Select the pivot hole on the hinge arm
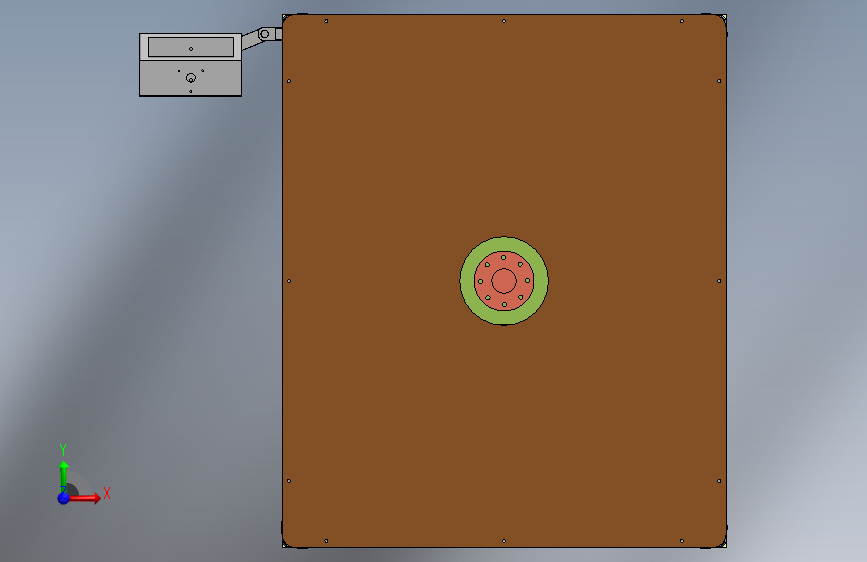 click(265, 34)
